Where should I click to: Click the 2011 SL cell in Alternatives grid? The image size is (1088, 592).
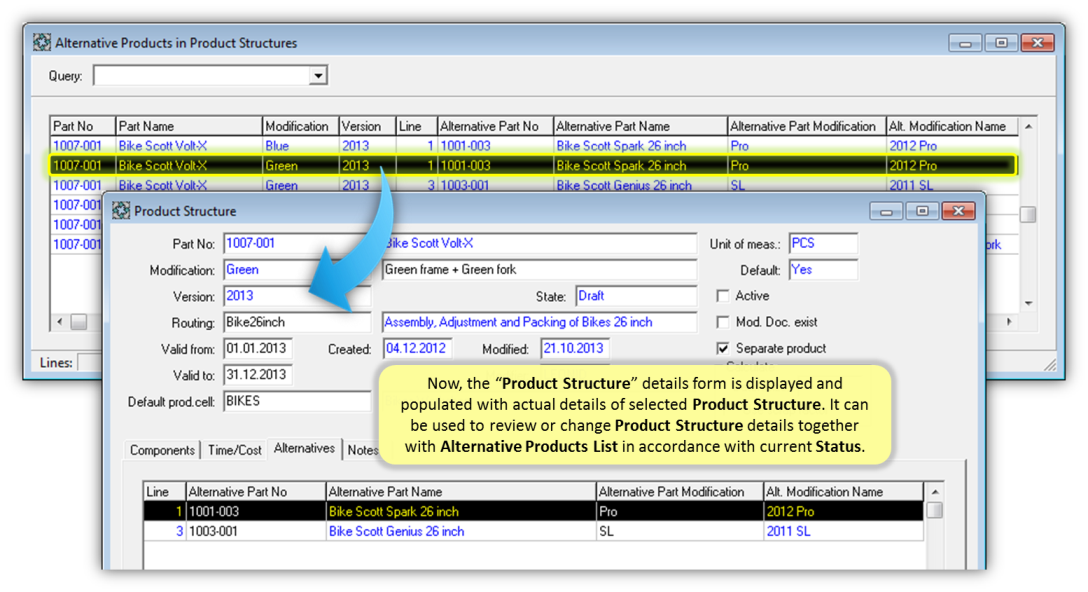tap(843, 531)
